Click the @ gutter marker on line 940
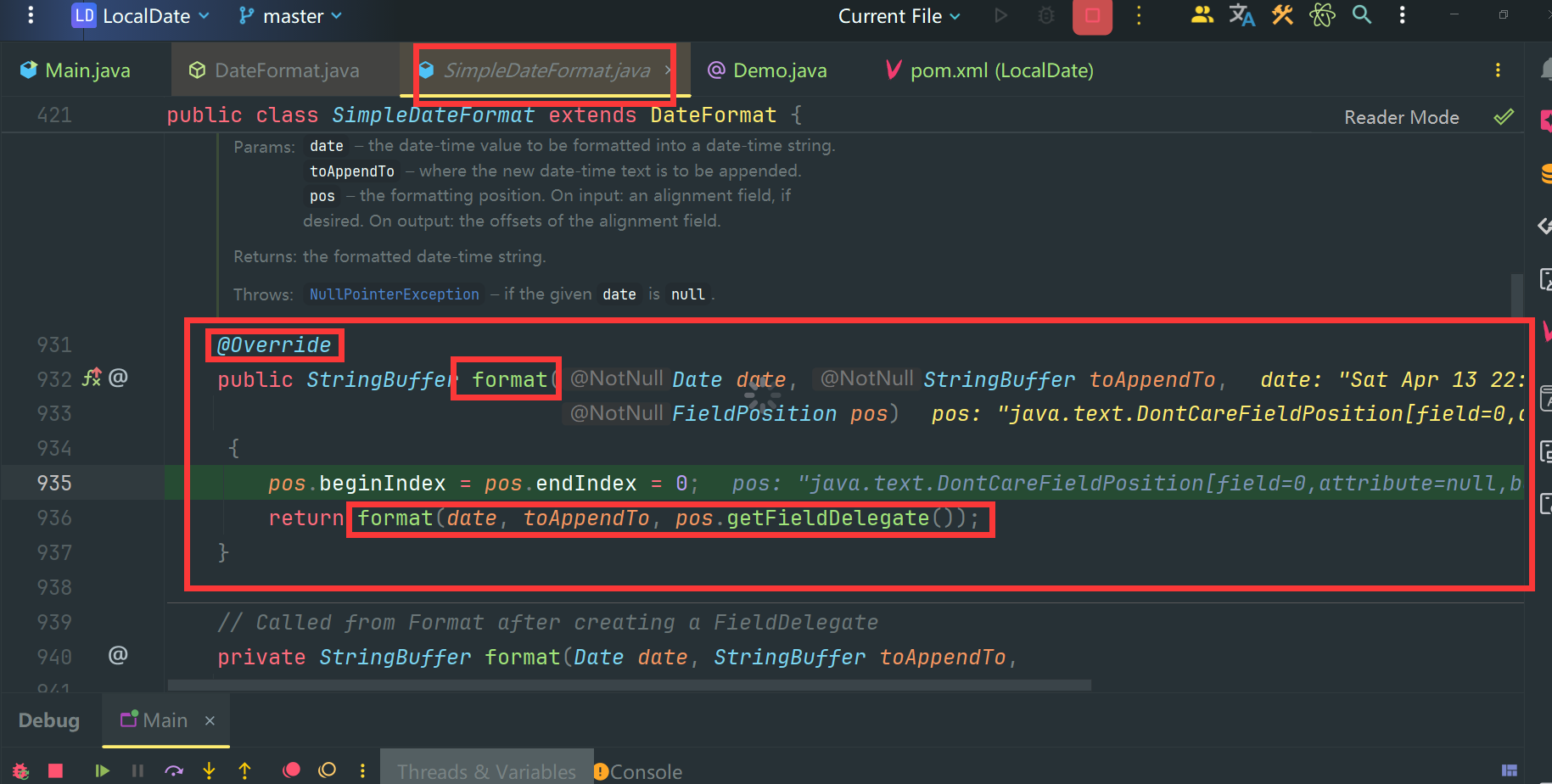1552x784 pixels. [118, 655]
